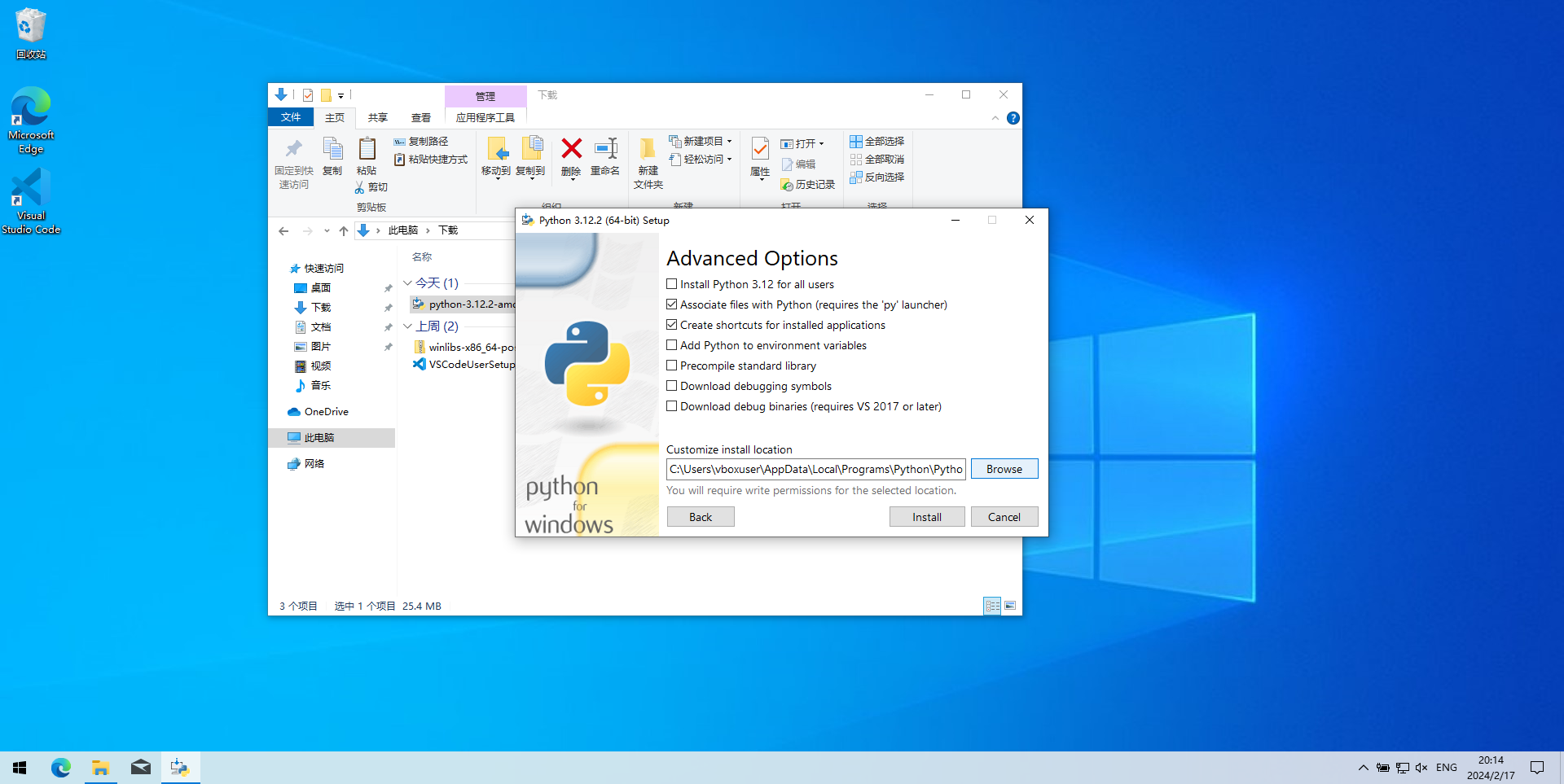Screen dimensions: 1564x784
Task: Switch to large icons view in Explorer status bar
Action: pyautogui.click(x=1010, y=606)
